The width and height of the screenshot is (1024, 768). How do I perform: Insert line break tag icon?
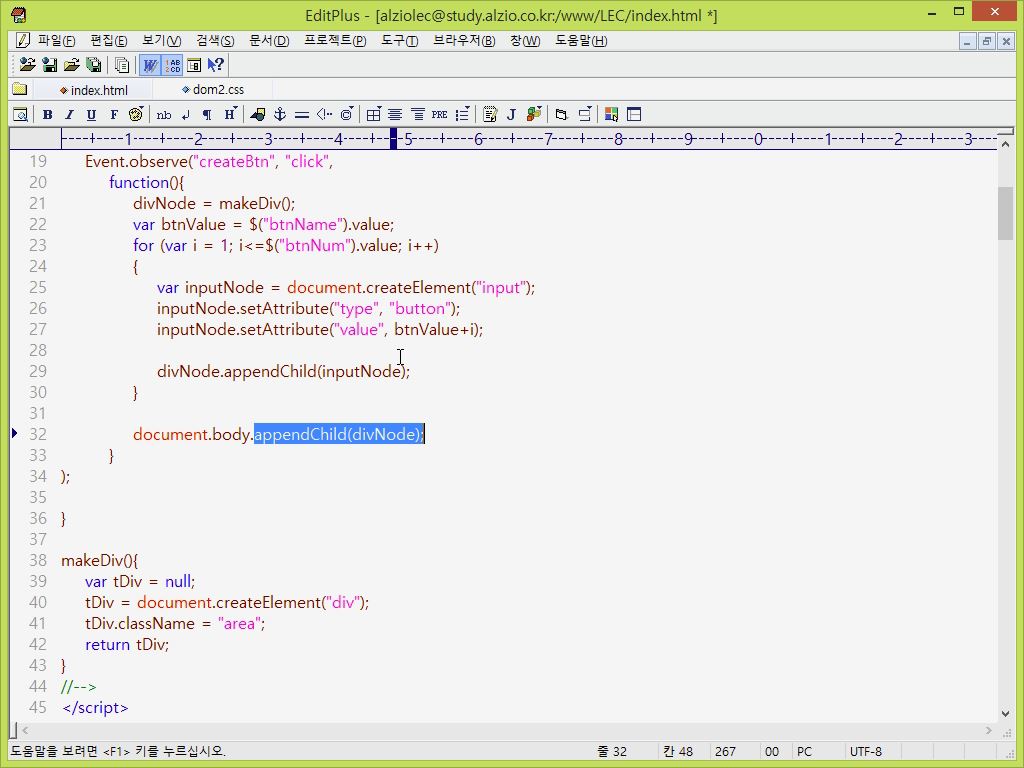point(186,115)
